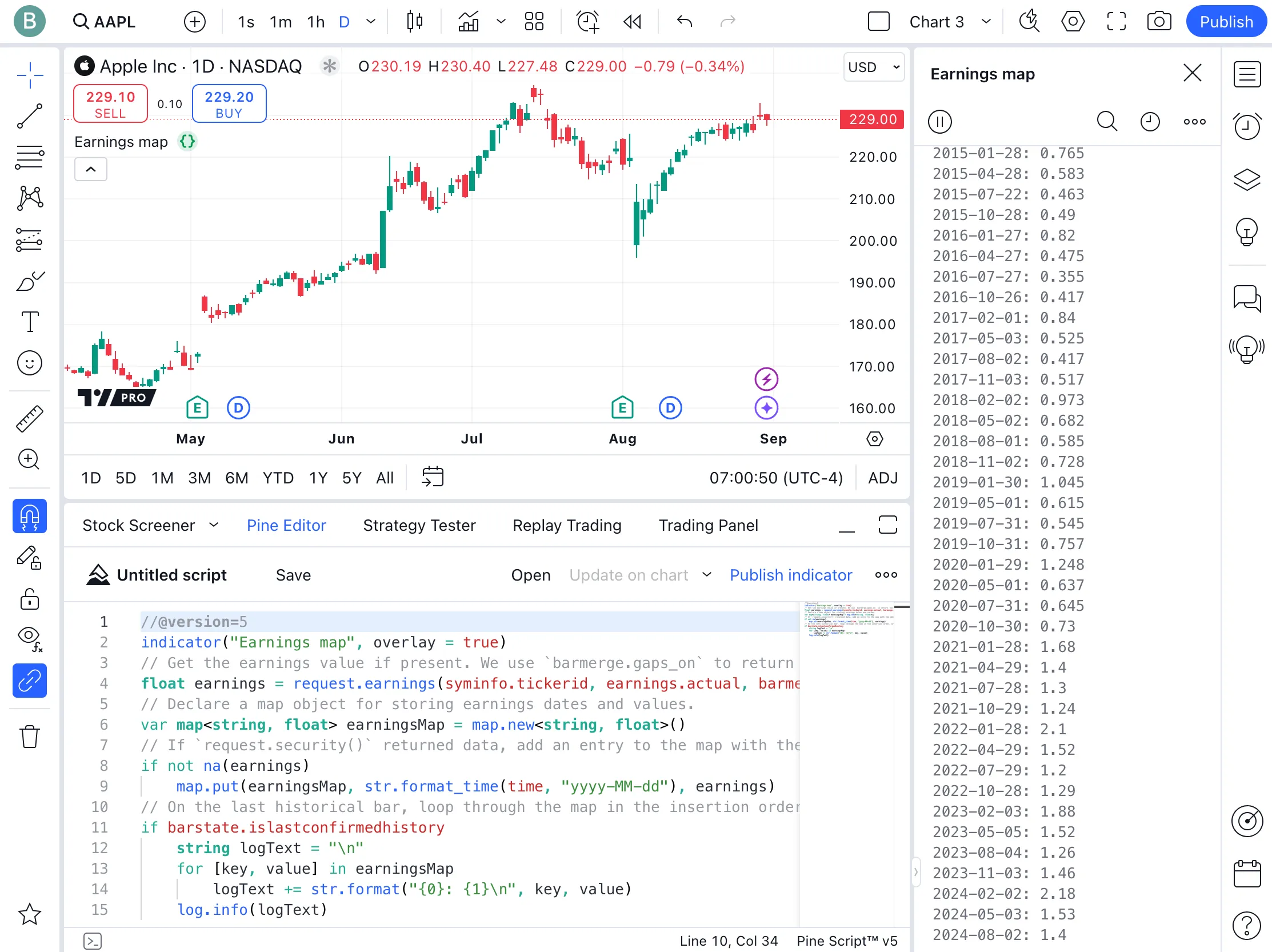Toggle ADJ adjusted data button
Viewport: 1272px width, 952px height.
pyautogui.click(x=882, y=478)
